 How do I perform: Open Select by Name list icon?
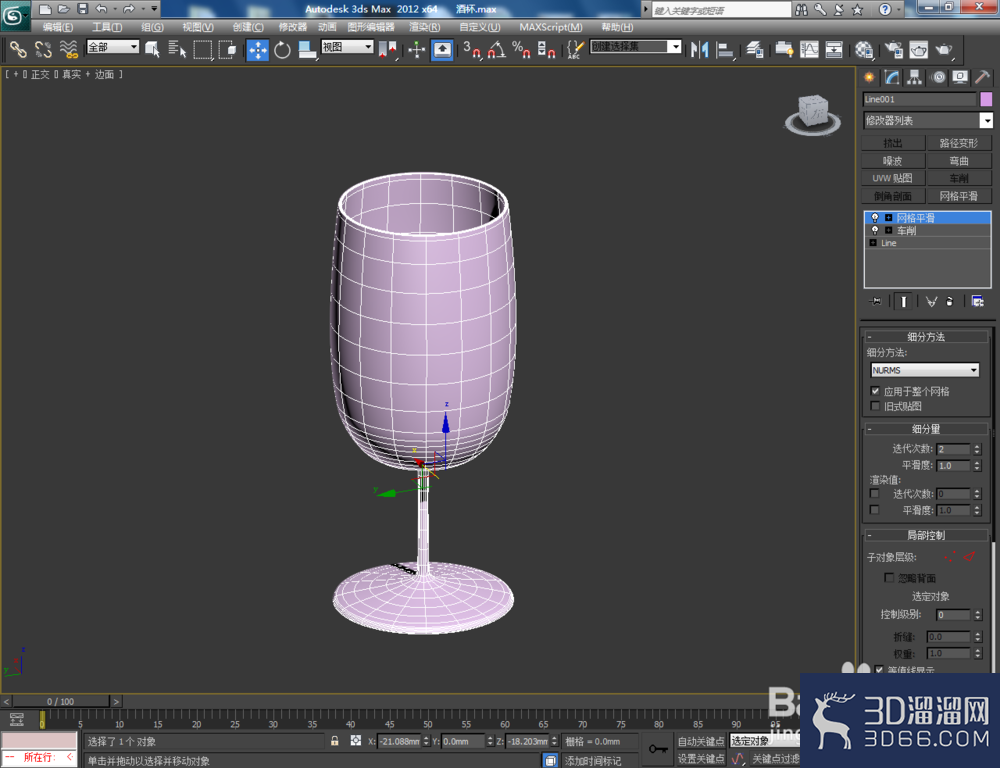point(177,49)
